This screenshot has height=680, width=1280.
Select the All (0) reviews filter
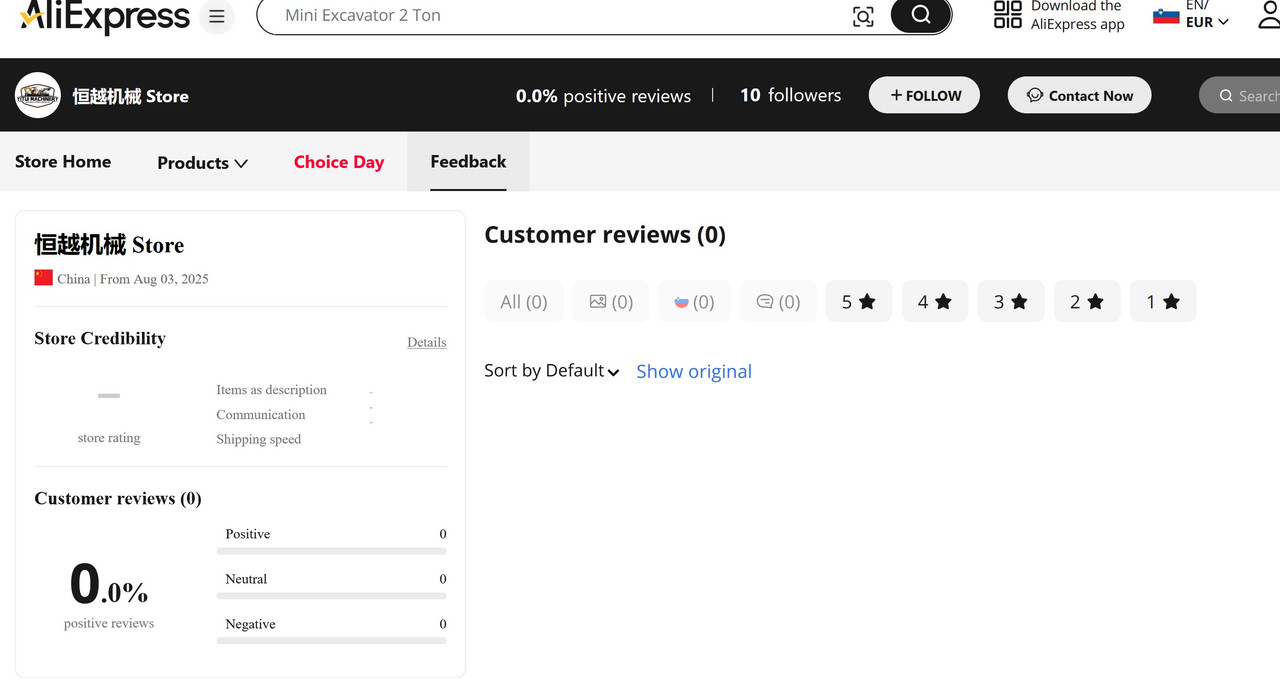click(524, 301)
